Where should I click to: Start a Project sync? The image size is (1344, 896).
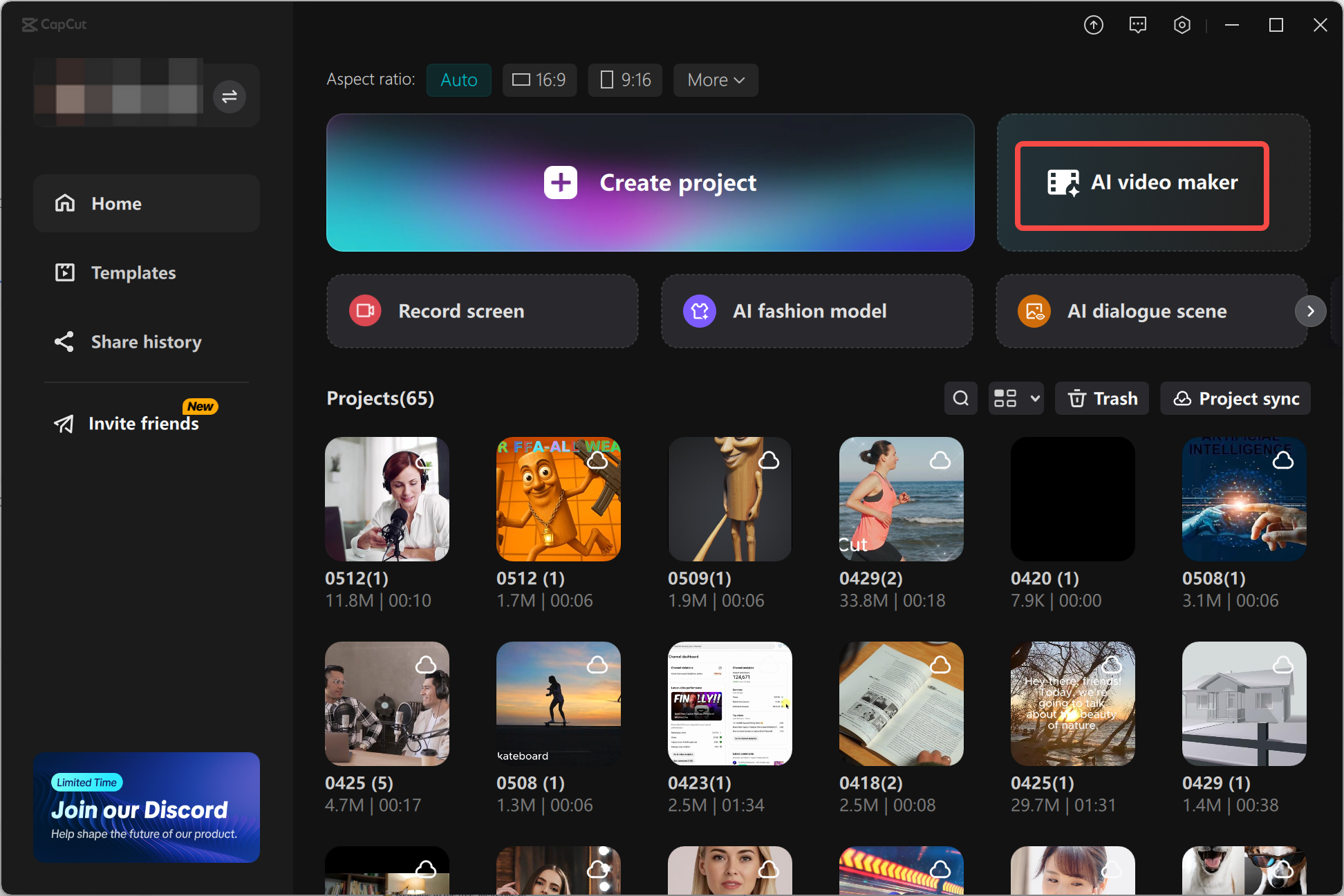click(x=1235, y=398)
